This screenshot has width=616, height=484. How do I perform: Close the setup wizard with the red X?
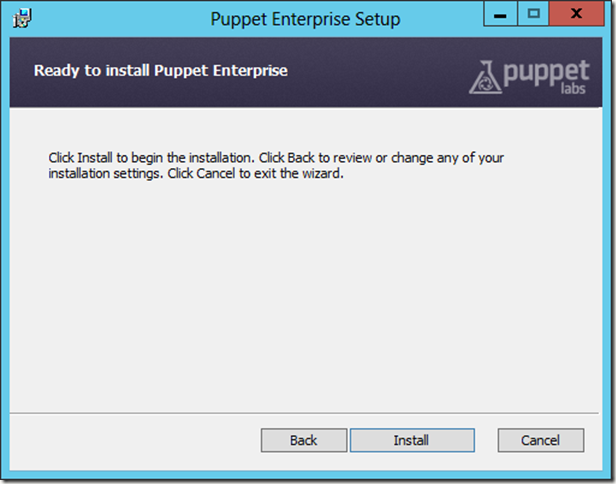(x=578, y=16)
